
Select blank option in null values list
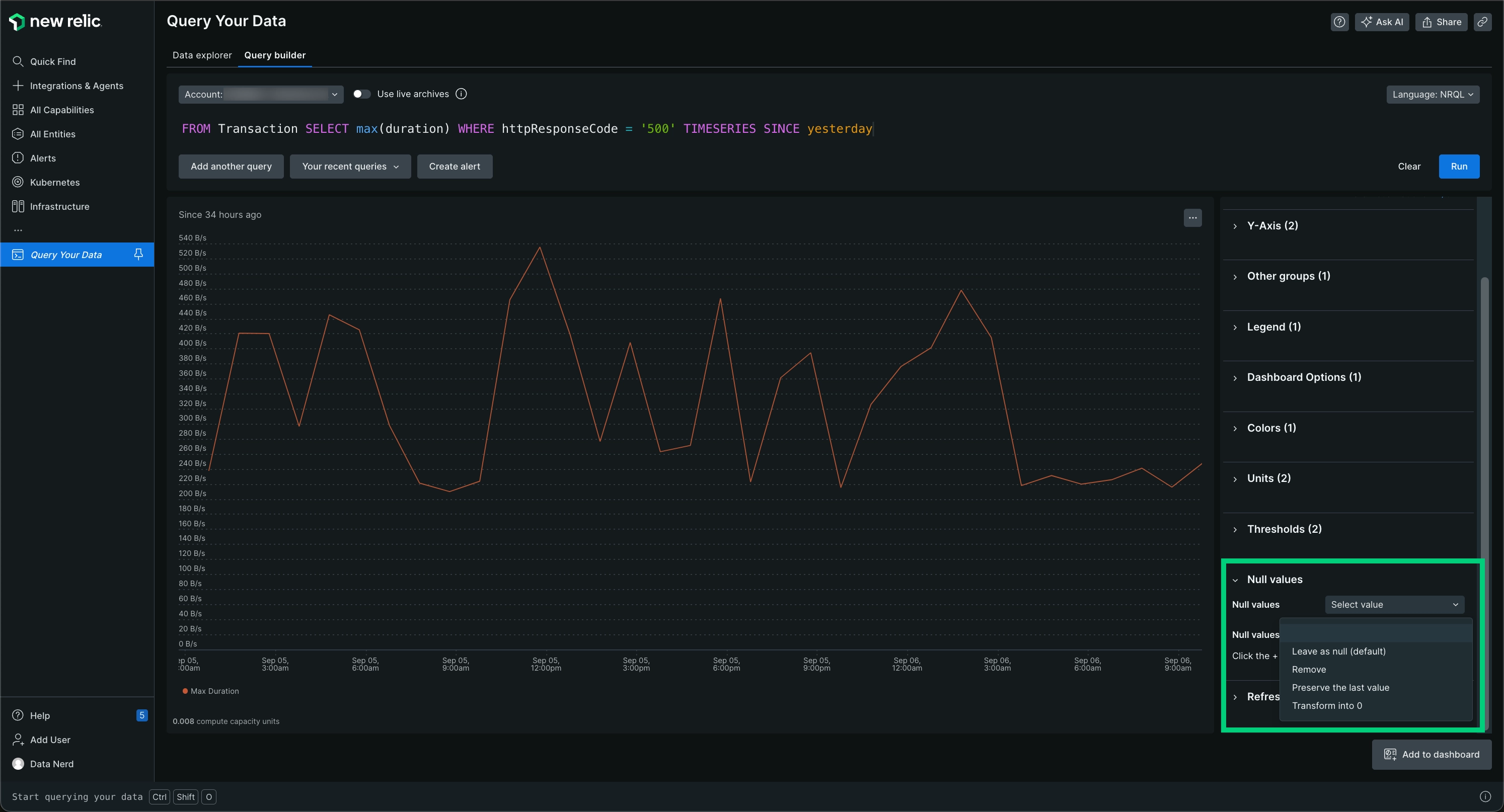tap(1376, 633)
